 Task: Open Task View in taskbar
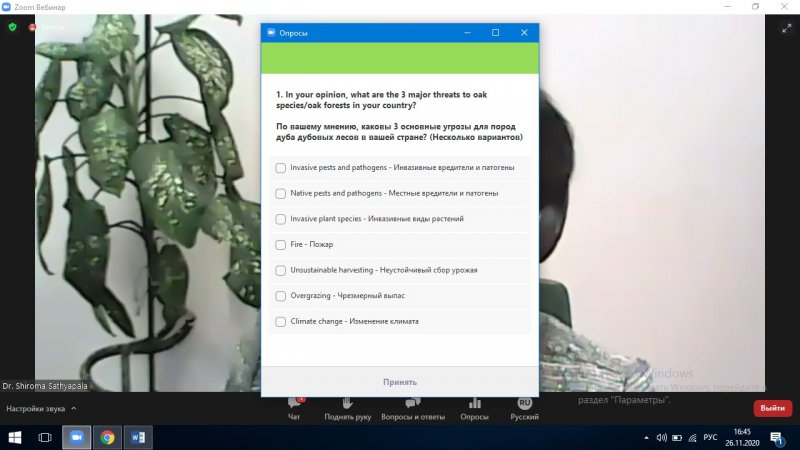click(x=45, y=437)
